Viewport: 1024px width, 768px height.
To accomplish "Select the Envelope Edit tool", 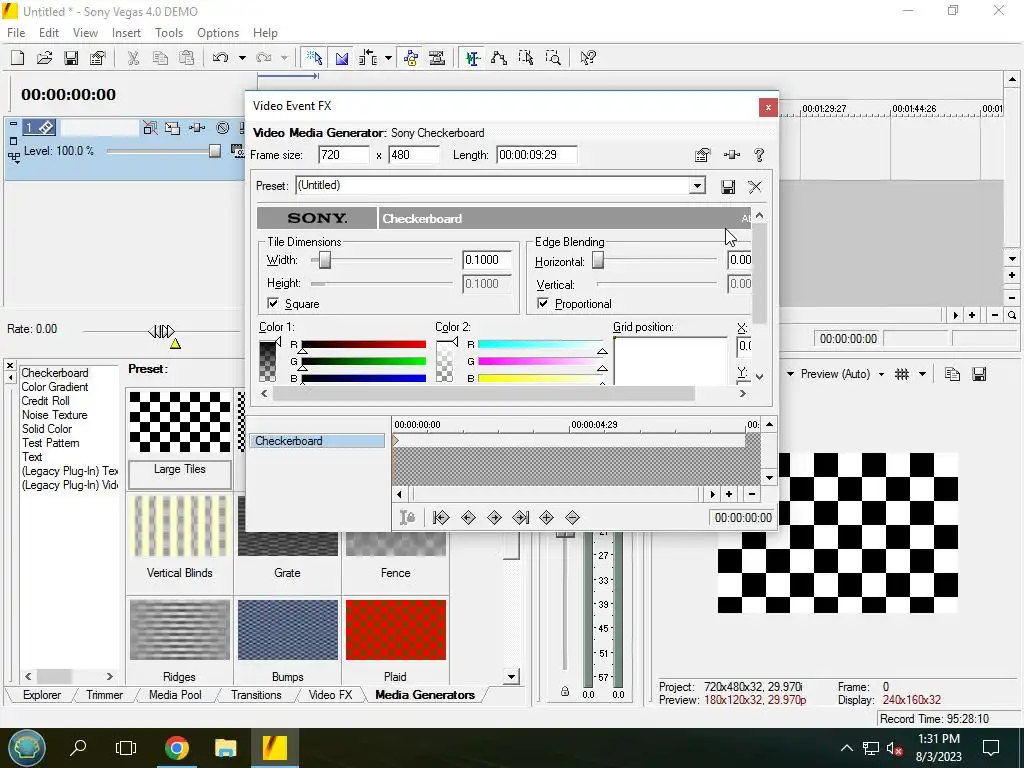I will (499, 58).
